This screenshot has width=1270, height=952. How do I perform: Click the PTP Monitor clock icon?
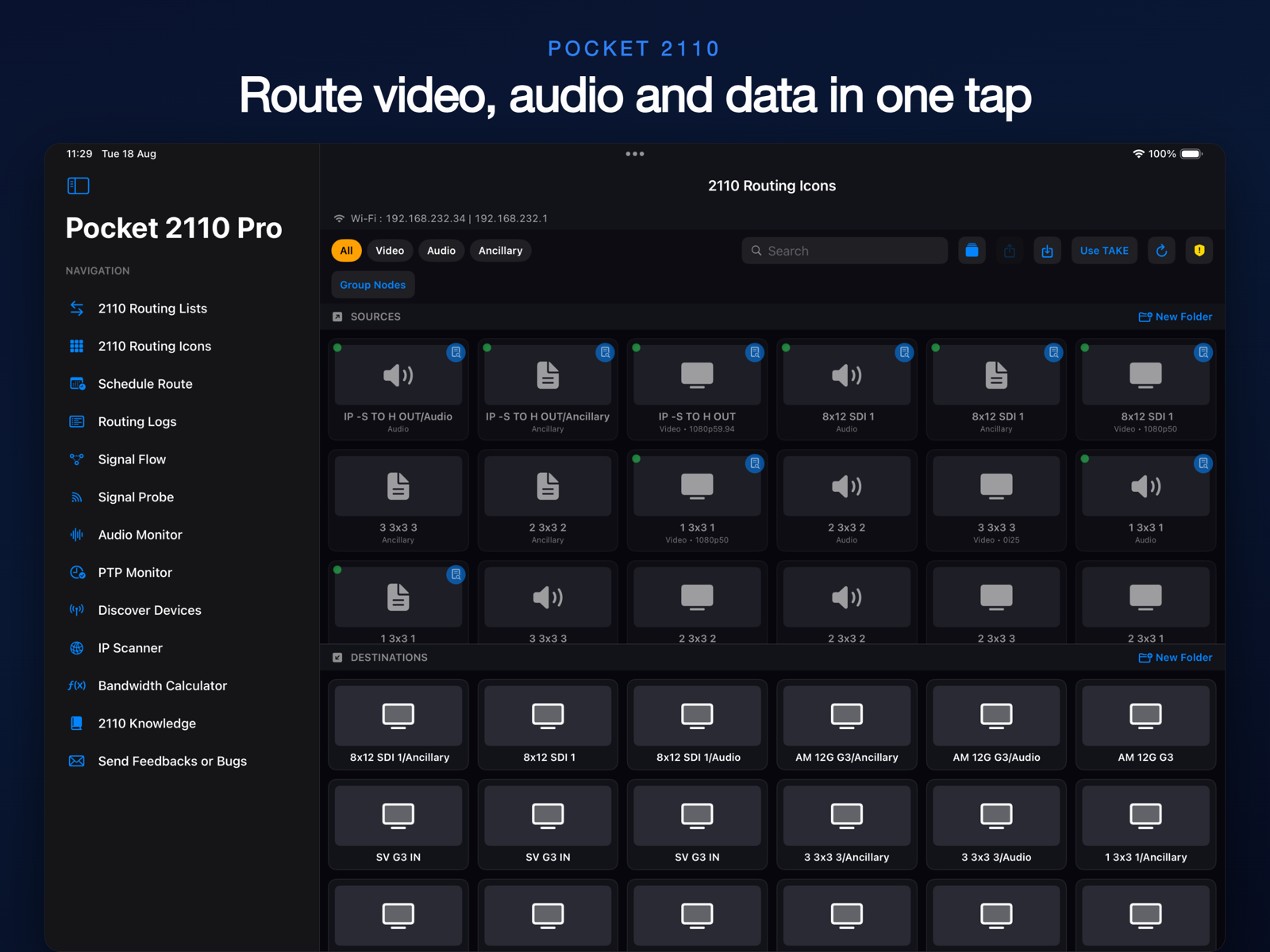point(77,572)
